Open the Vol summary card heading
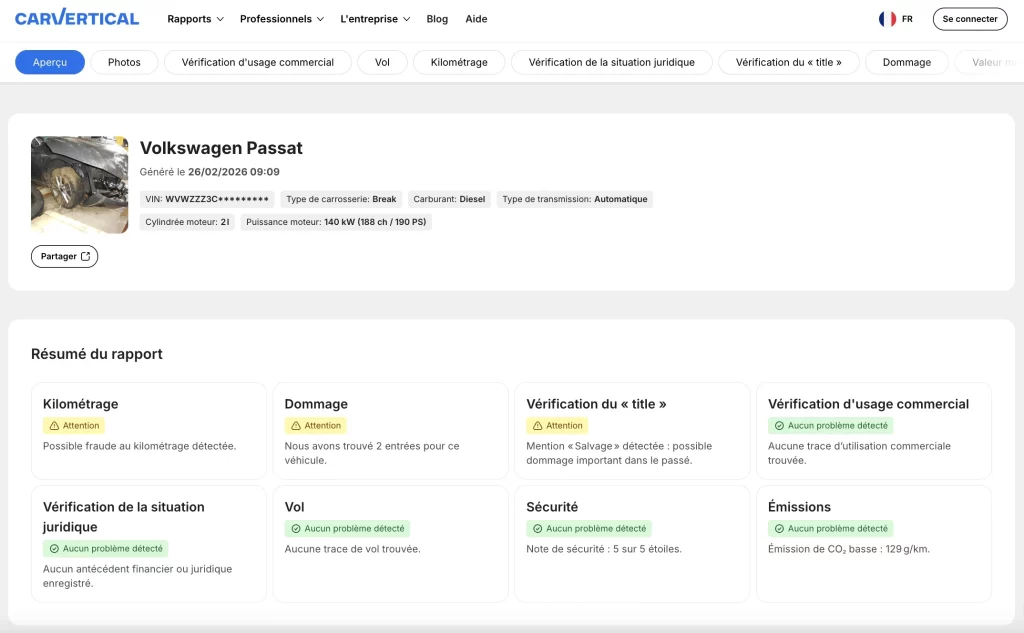 pos(295,507)
